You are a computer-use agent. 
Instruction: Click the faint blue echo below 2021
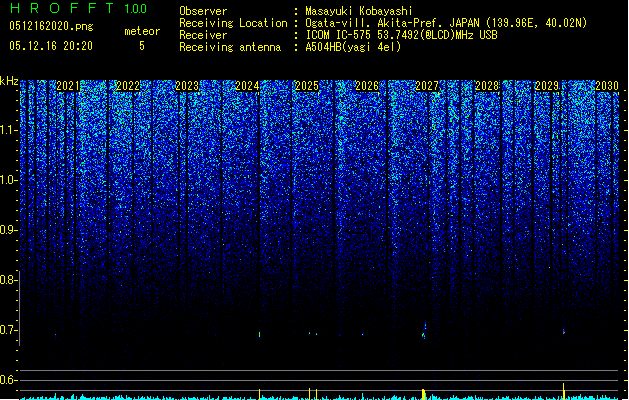[x=55, y=334]
